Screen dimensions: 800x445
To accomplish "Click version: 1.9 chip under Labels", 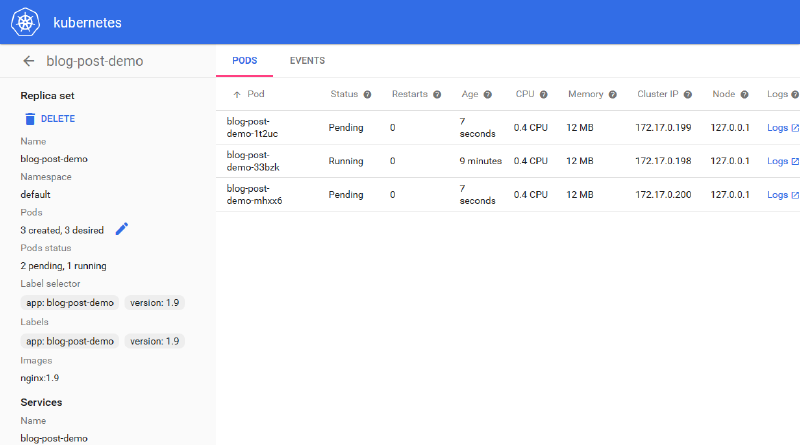I will click(155, 341).
